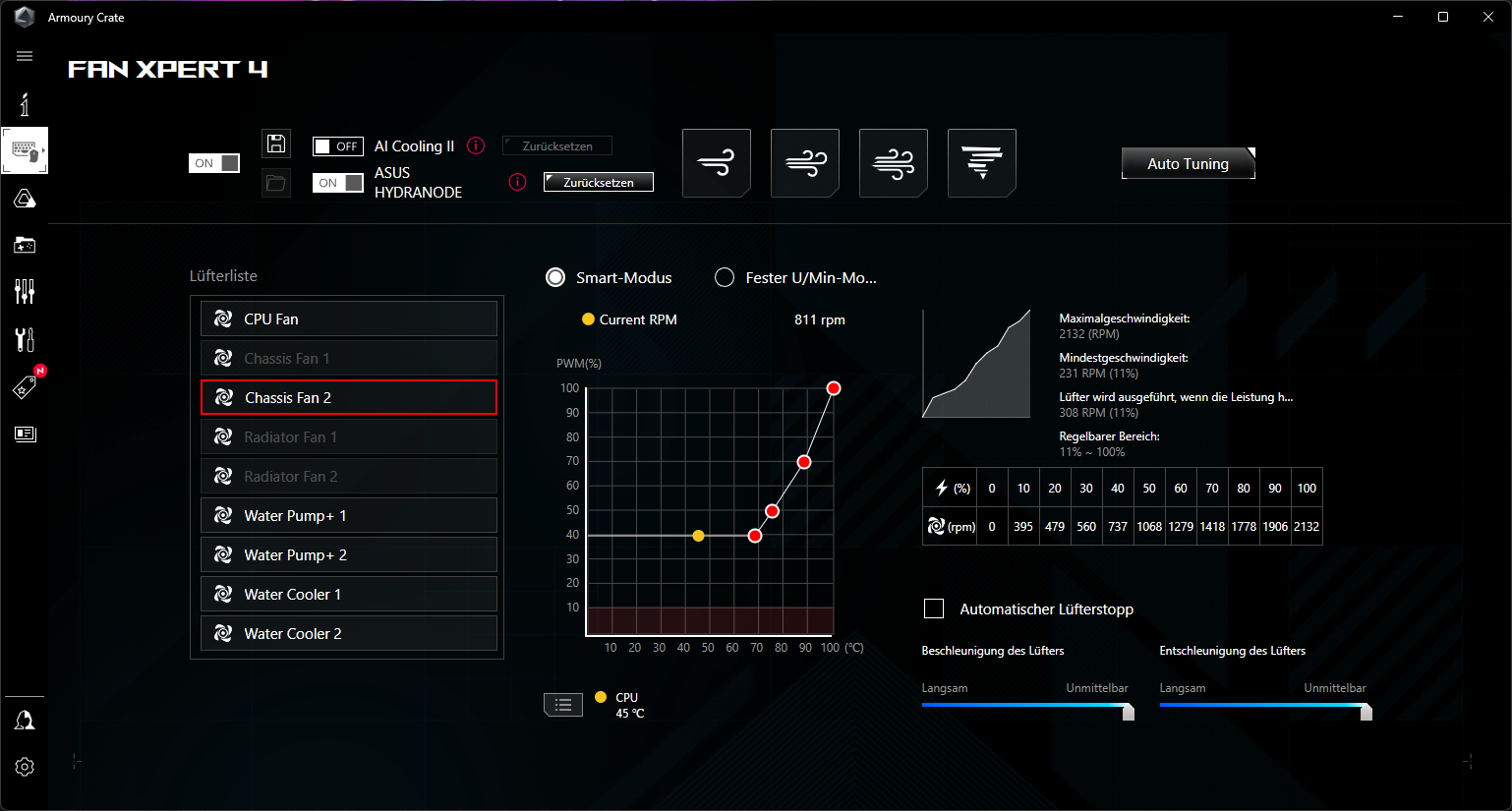Toggle AI Cooling II switch

point(338,146)
